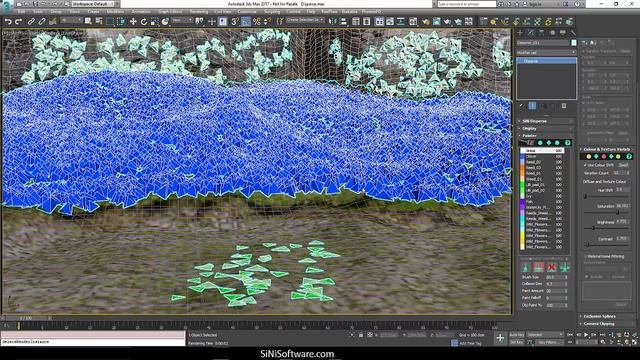Screen dimensions: 640x360
Task: Click Configure Modifier Sets icon under stack
Action: point(564,106)
